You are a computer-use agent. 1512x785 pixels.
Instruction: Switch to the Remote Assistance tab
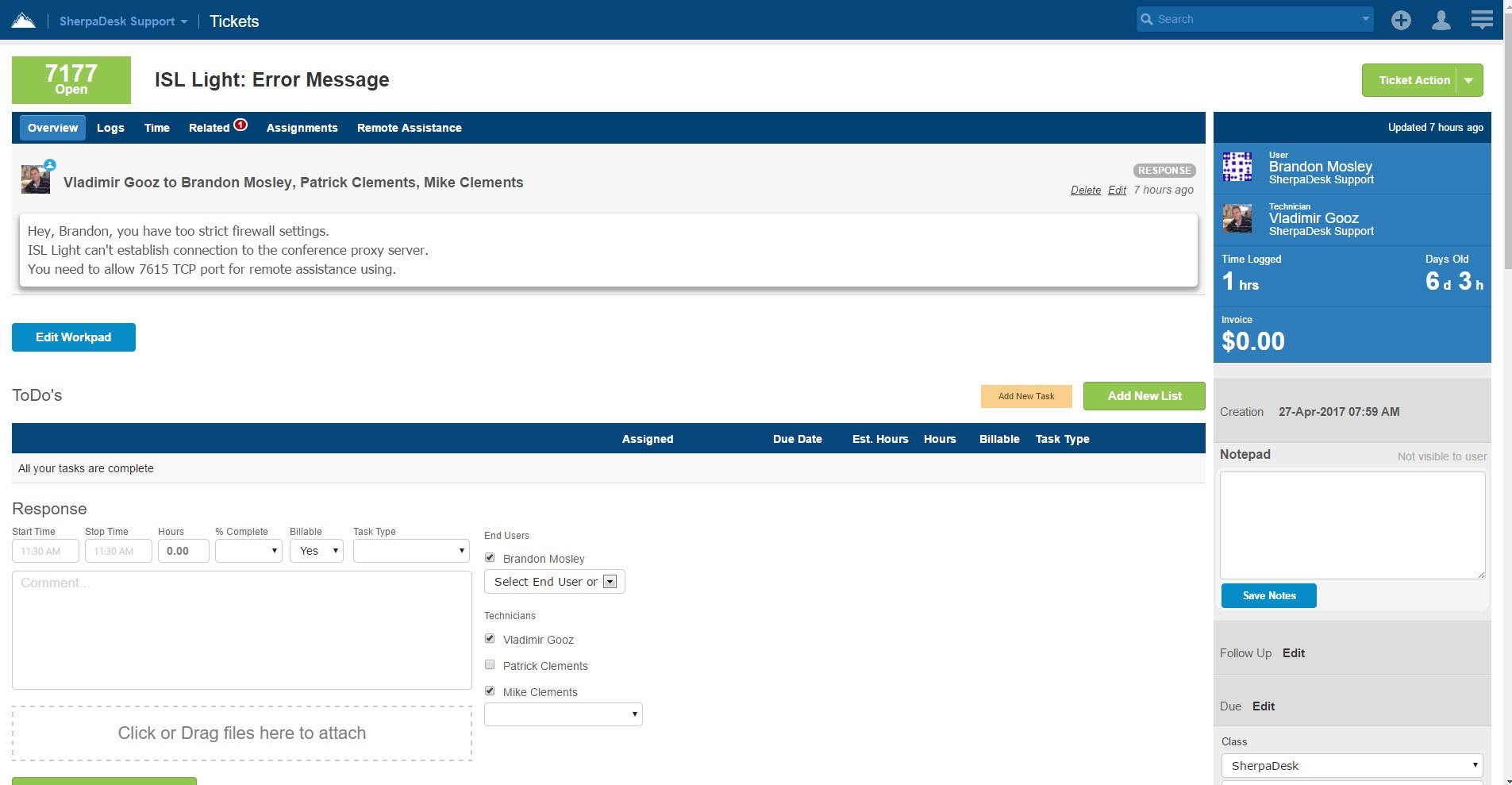coord(409,128)
